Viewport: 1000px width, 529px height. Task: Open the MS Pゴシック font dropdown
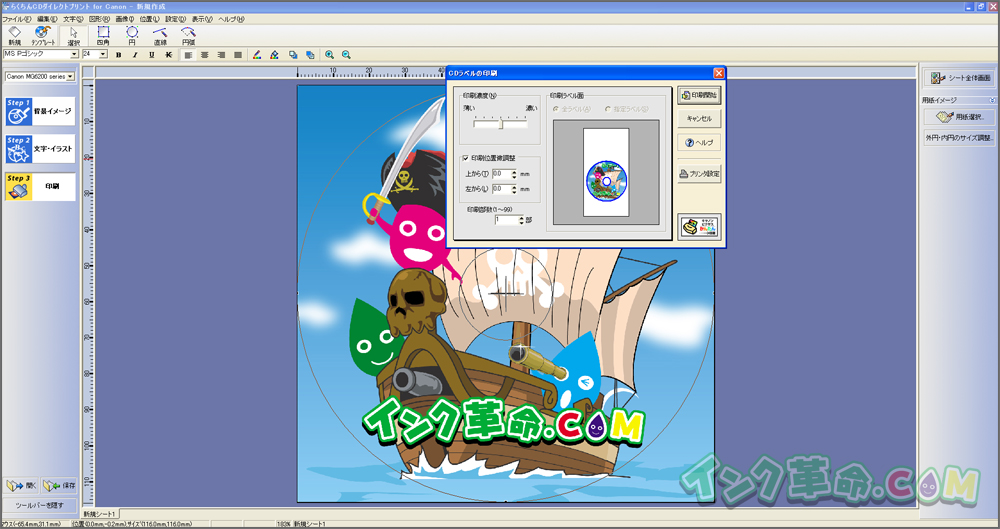click(74, 55)
